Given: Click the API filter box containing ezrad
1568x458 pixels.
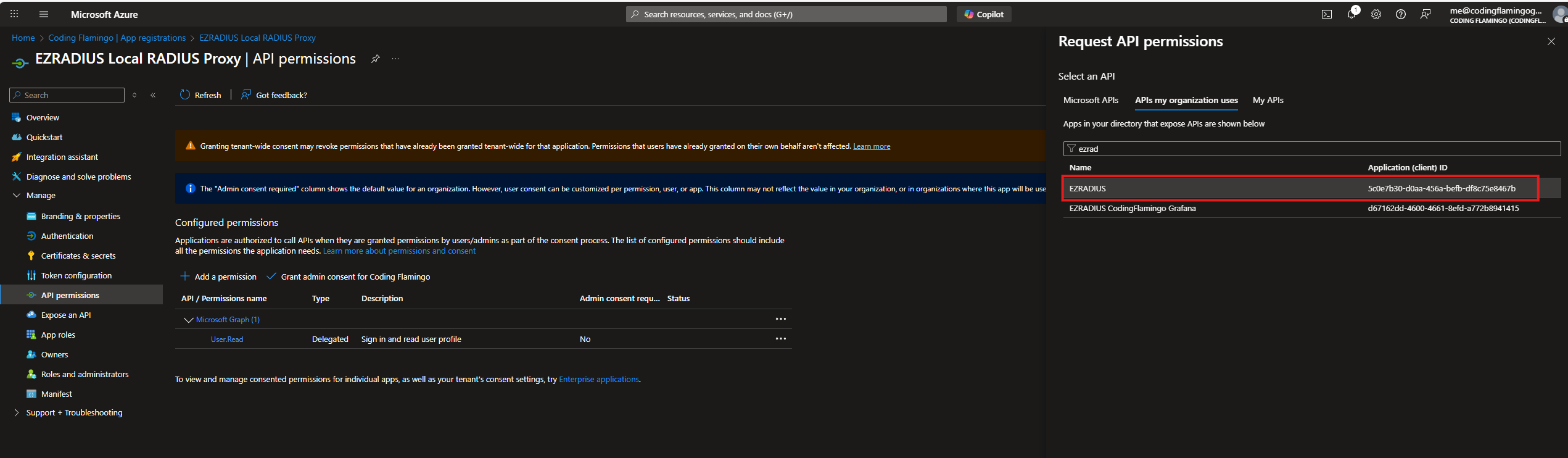Looking at the screenshot, I should point(1312,149).
